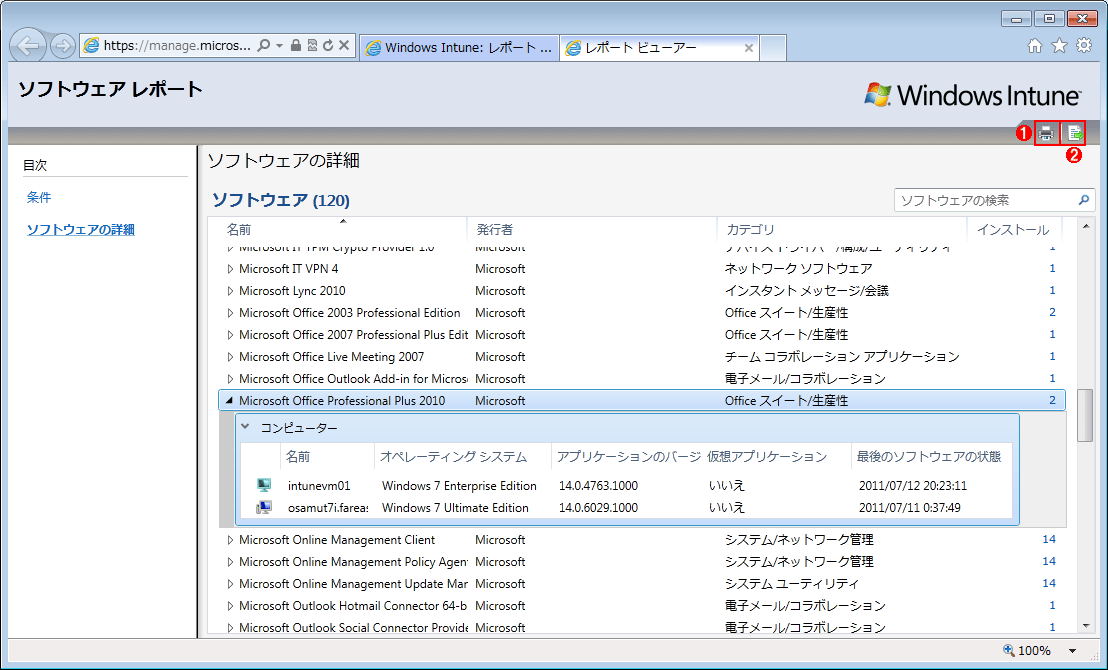Click version 14.0.6029.1000 cell

point(598,508)
